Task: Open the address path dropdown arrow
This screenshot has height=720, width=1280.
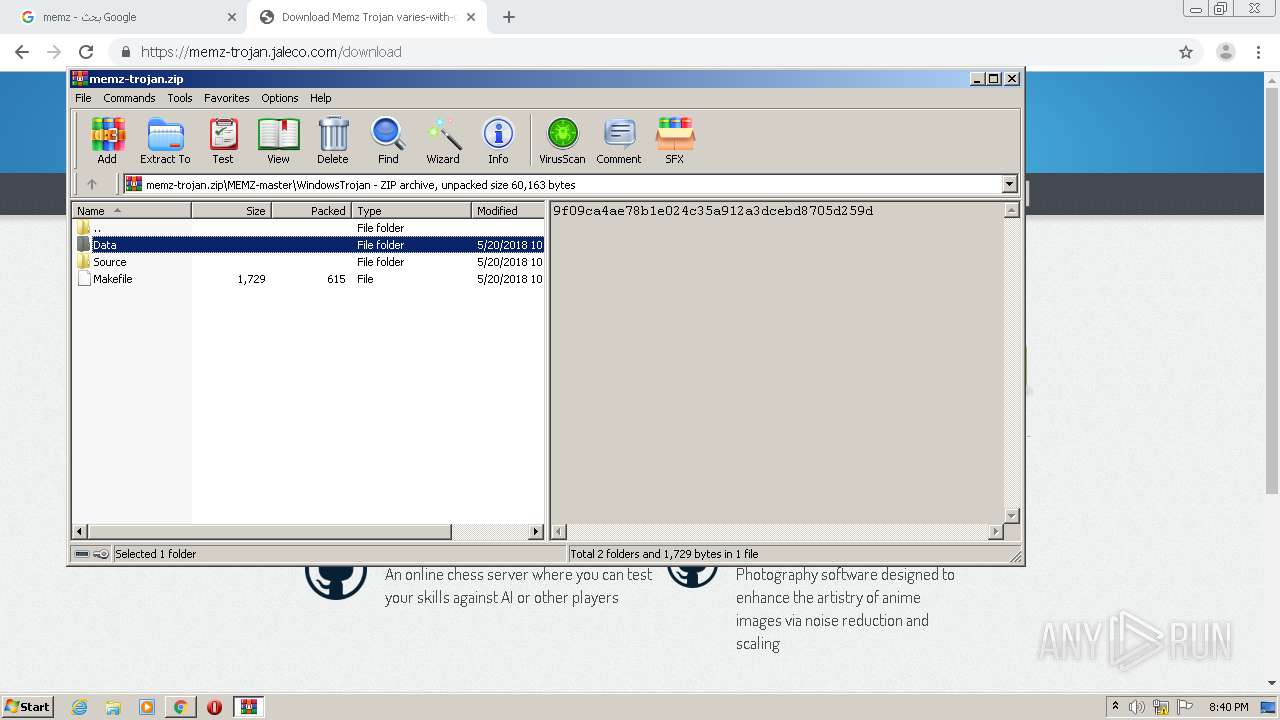Action: point(1009,184)
